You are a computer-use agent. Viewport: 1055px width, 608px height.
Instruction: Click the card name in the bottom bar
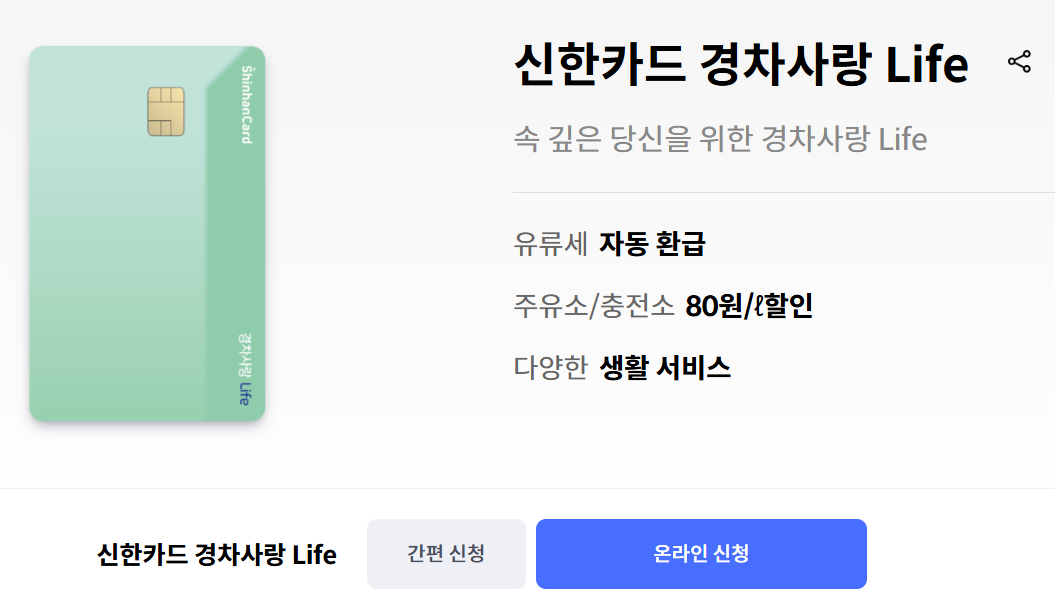(x=217, y=554)
